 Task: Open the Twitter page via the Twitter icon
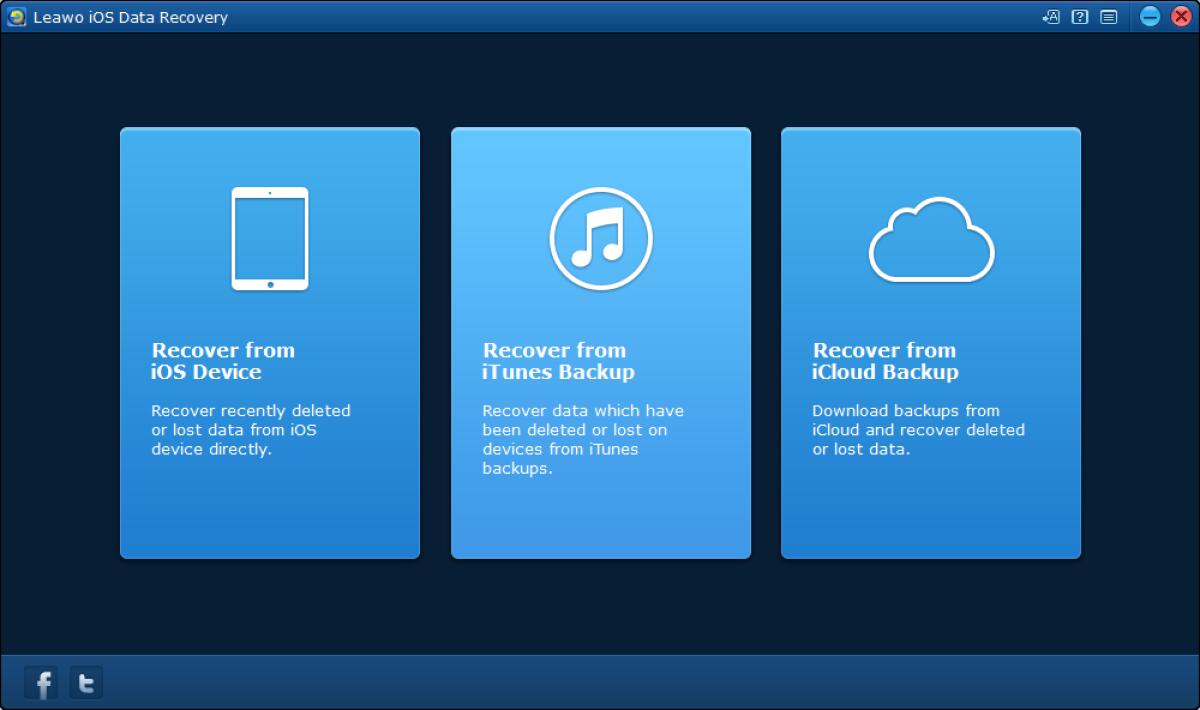[x=86, y=683]
